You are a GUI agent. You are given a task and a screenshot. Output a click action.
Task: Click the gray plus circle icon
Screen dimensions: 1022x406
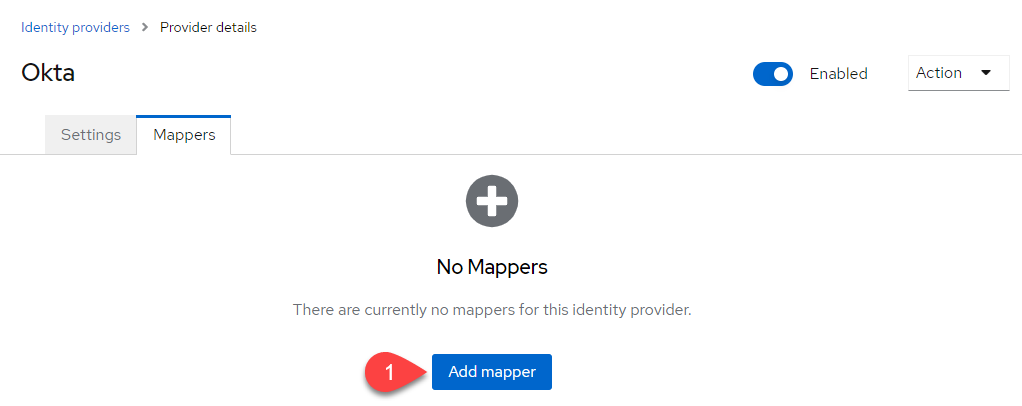(492, 201)
